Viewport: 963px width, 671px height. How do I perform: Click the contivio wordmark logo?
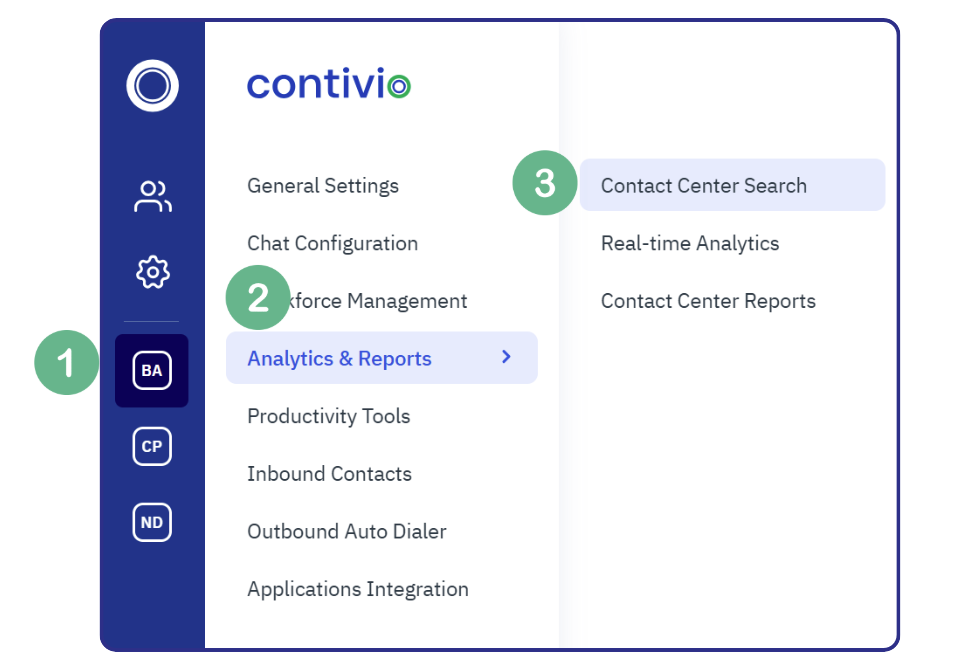coord(329,84)
